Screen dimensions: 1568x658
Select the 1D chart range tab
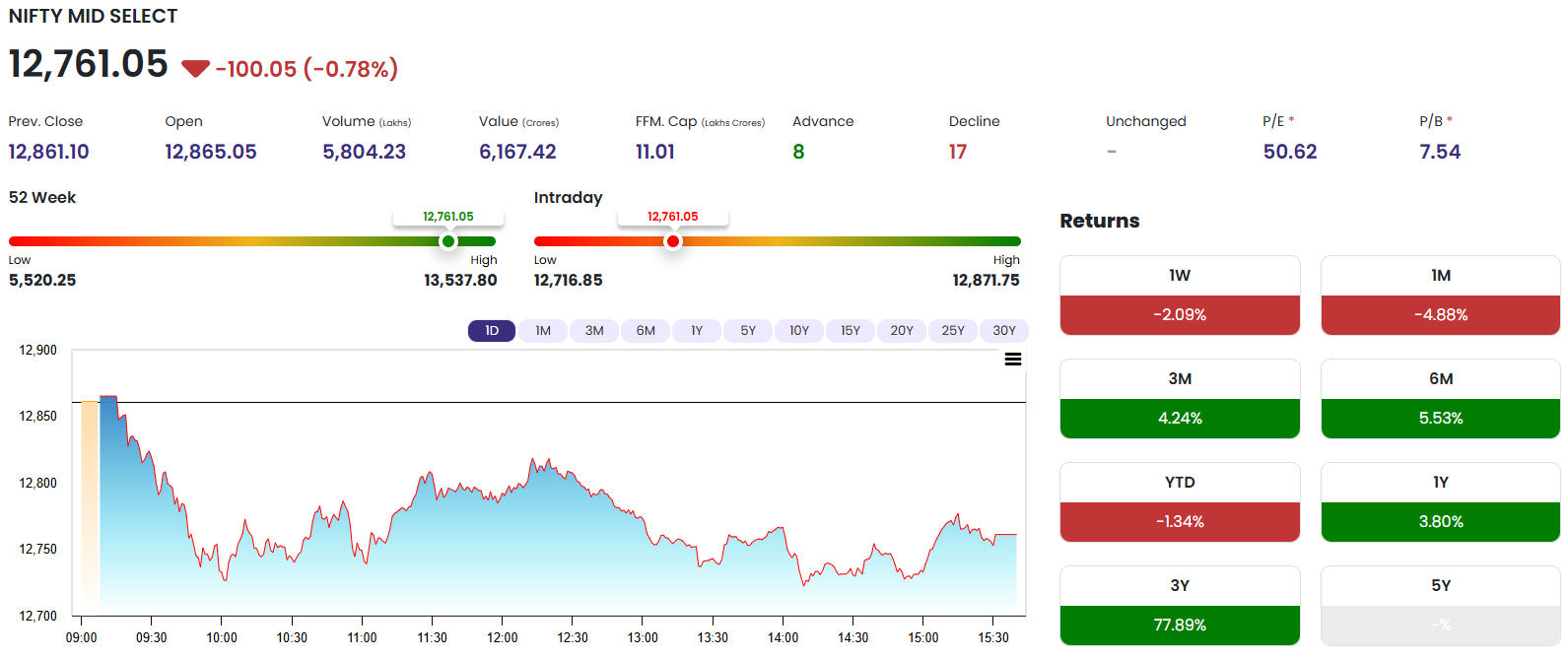point(492,331)
